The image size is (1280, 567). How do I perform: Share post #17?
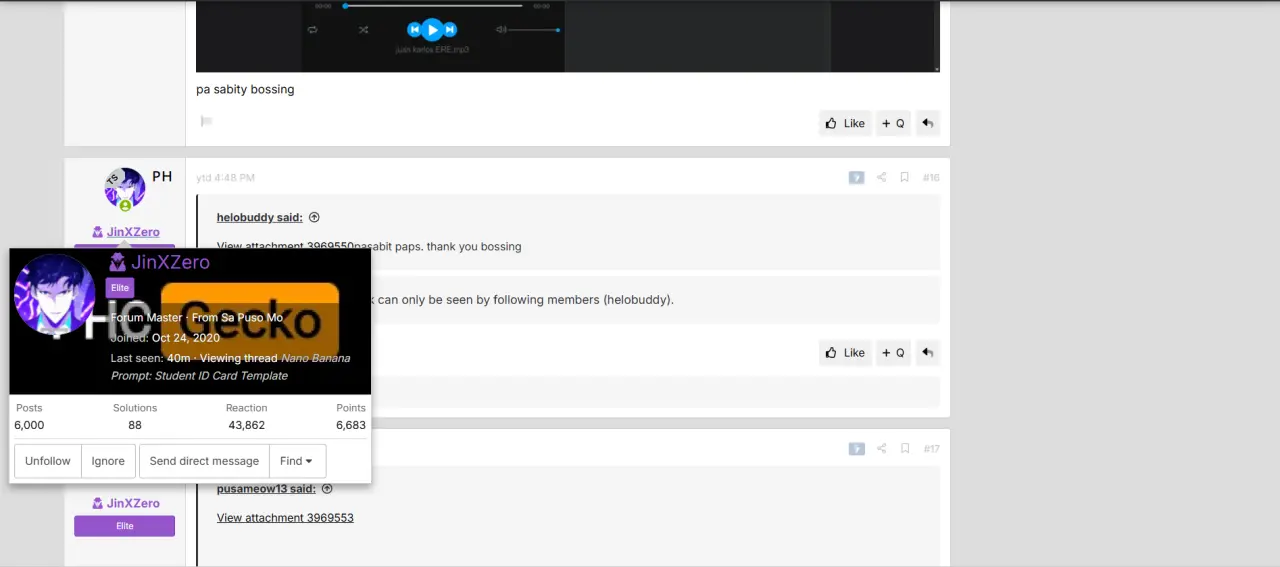pos(882,449)
